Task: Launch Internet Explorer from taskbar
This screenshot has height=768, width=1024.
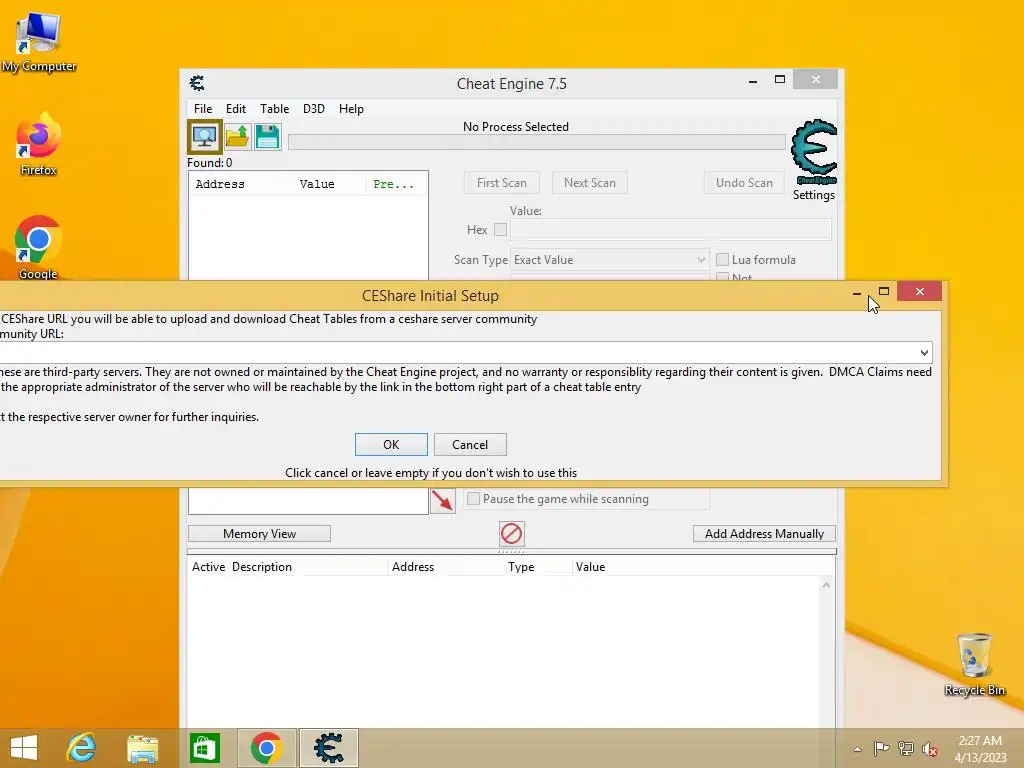Action: pos(82,748)
